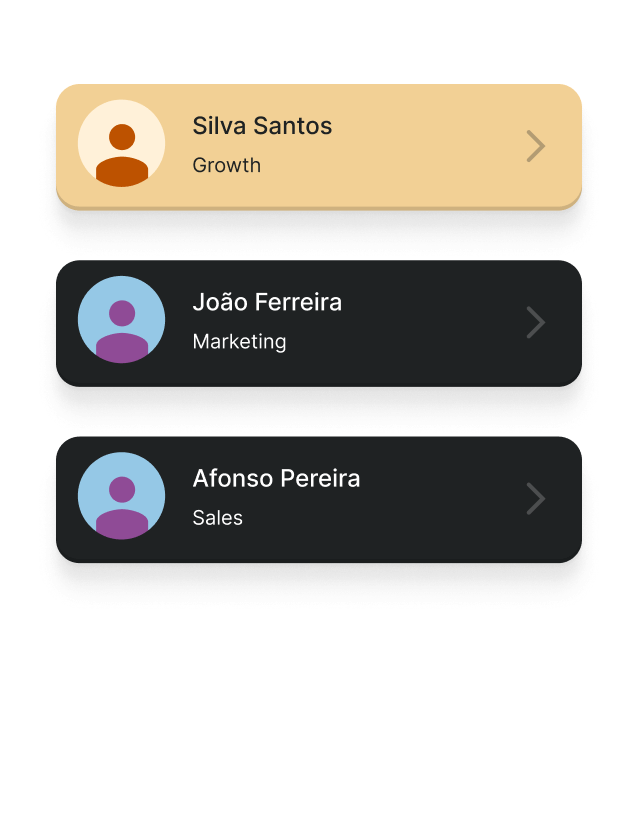Click the avatar beside the Sales label
The width and height of the screenshot is (639, 822).
click(x=122, y=496)
